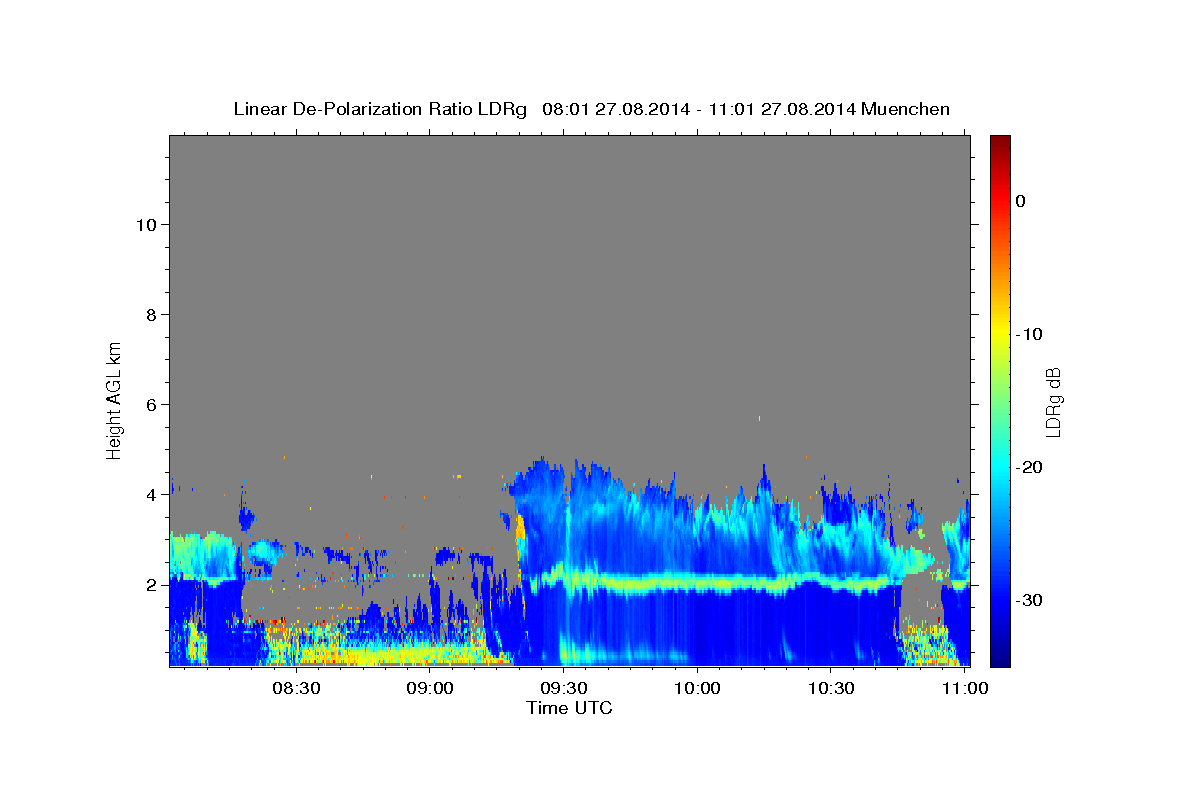Image resolution: width=1200 pixels, height=800 pixels.
Task: Click the 'Time UTC' axis label
Action: pyautogui.click(x=569, y=708)
